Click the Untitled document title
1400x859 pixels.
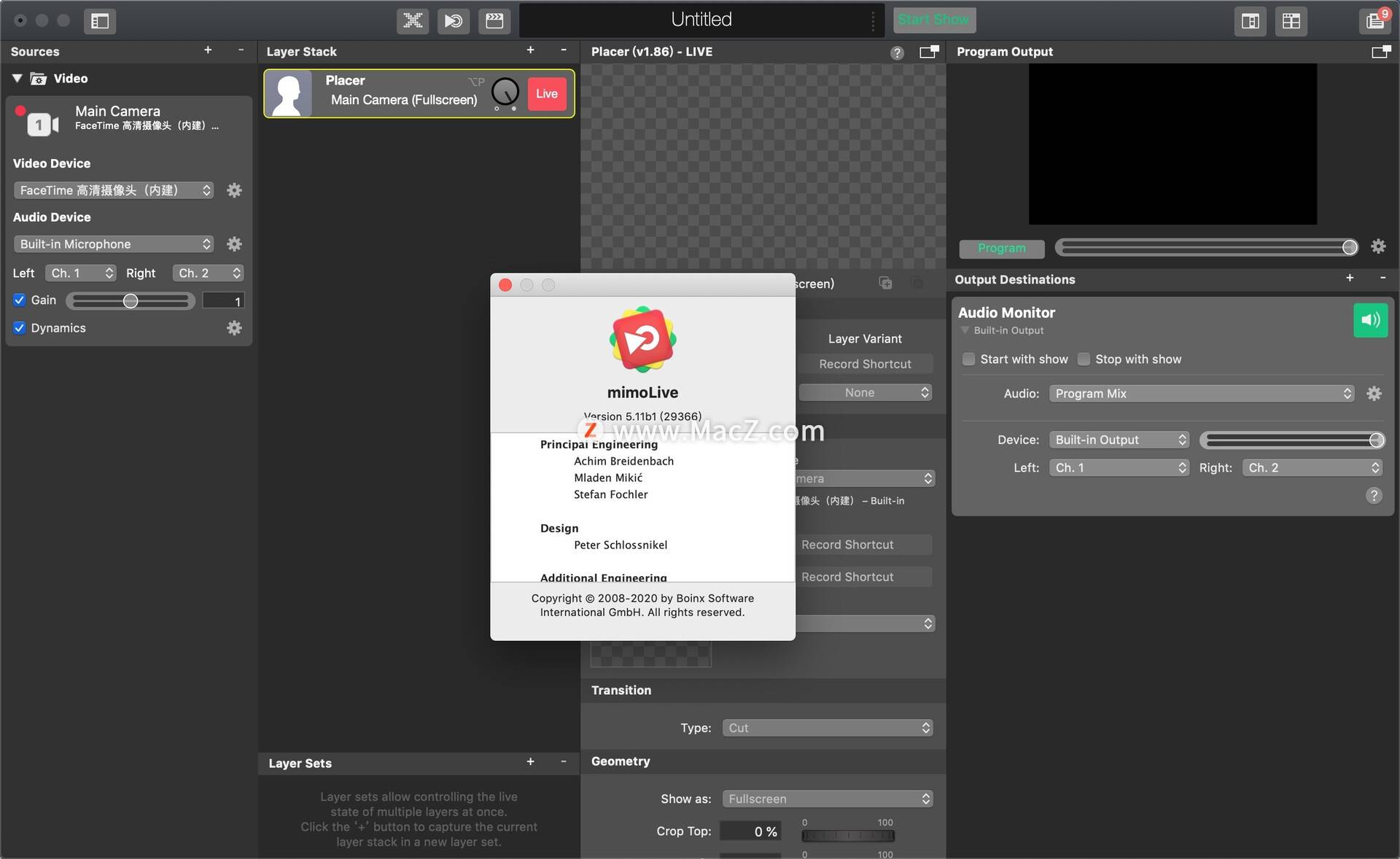point(701,20)
